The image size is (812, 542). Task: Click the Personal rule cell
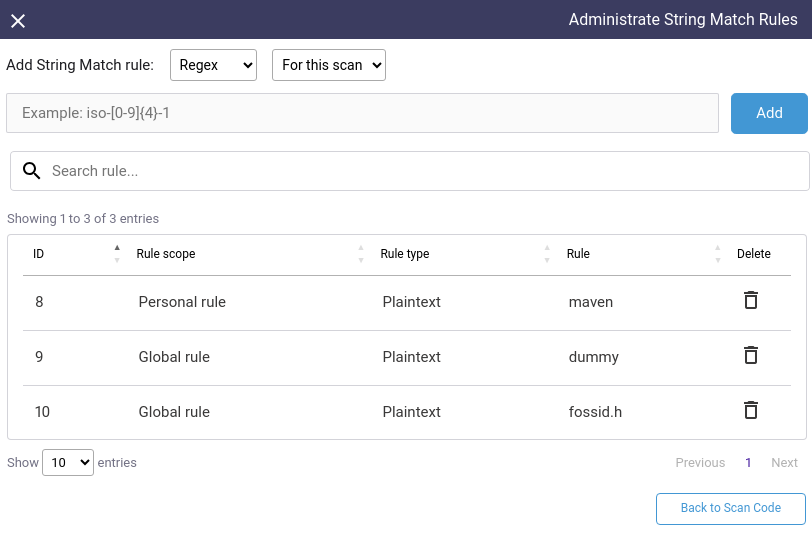pyautogui.click(x=182, y=302)
